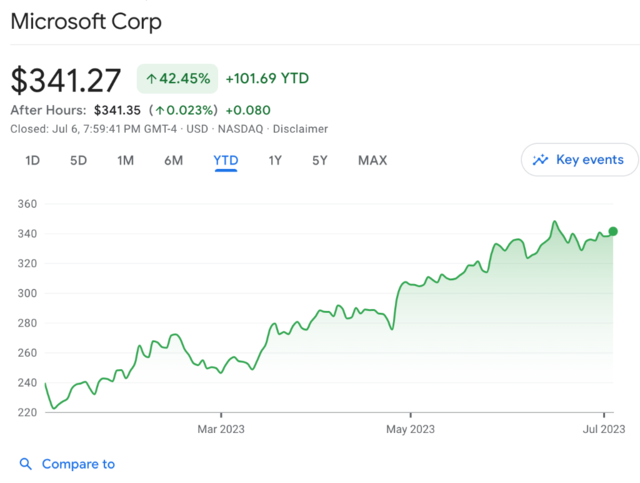This screenshot has height=483, width=640.
Task: Switch to the 5D range tab
Action: coord(78,160)
